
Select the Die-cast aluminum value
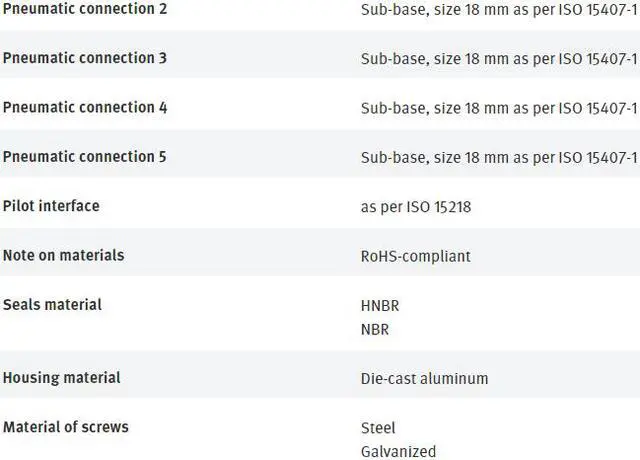424,379
